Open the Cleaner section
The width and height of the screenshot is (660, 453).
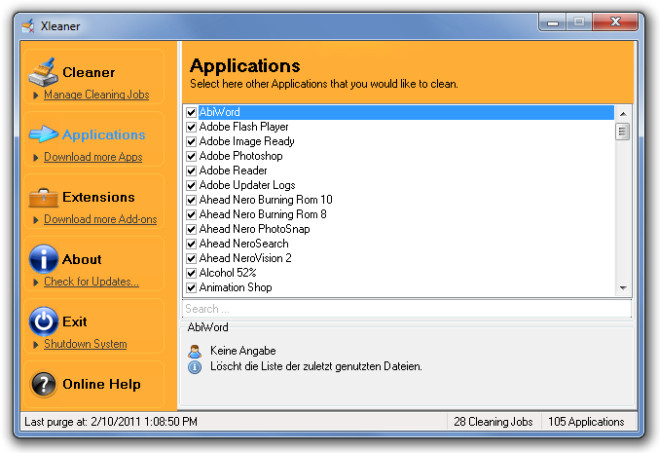pos(88,72)
